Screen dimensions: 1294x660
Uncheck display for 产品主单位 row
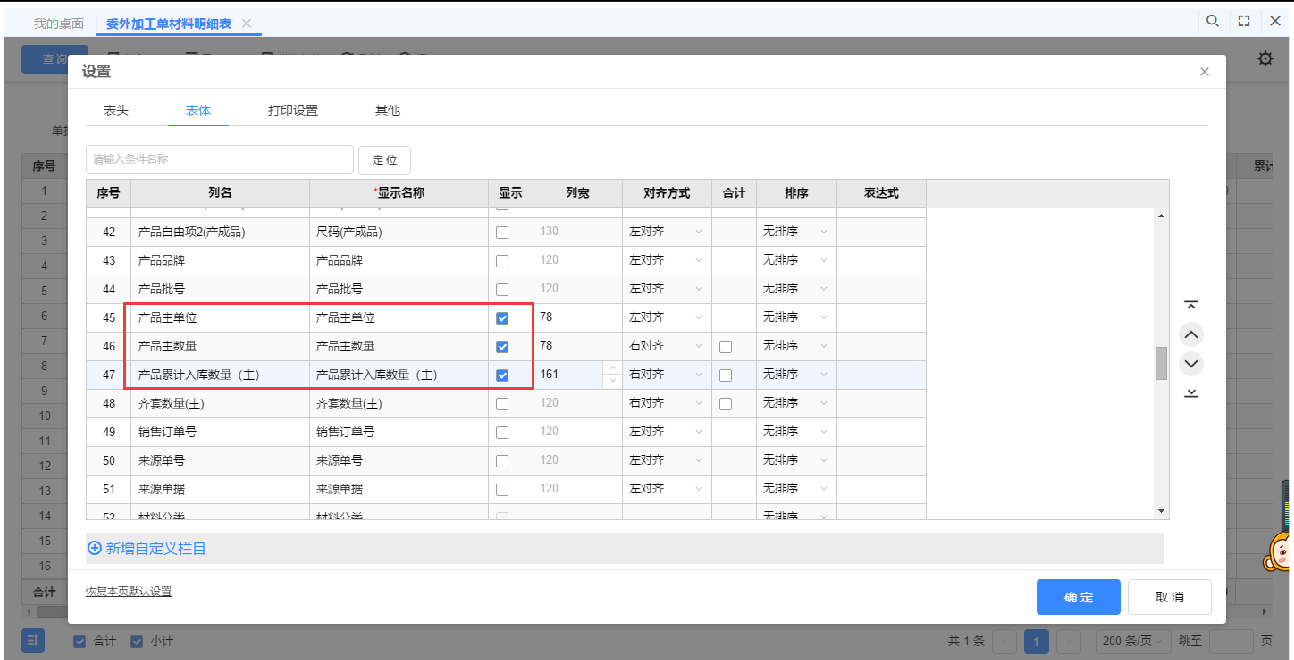pyautogui.click(x=502, y=318)
